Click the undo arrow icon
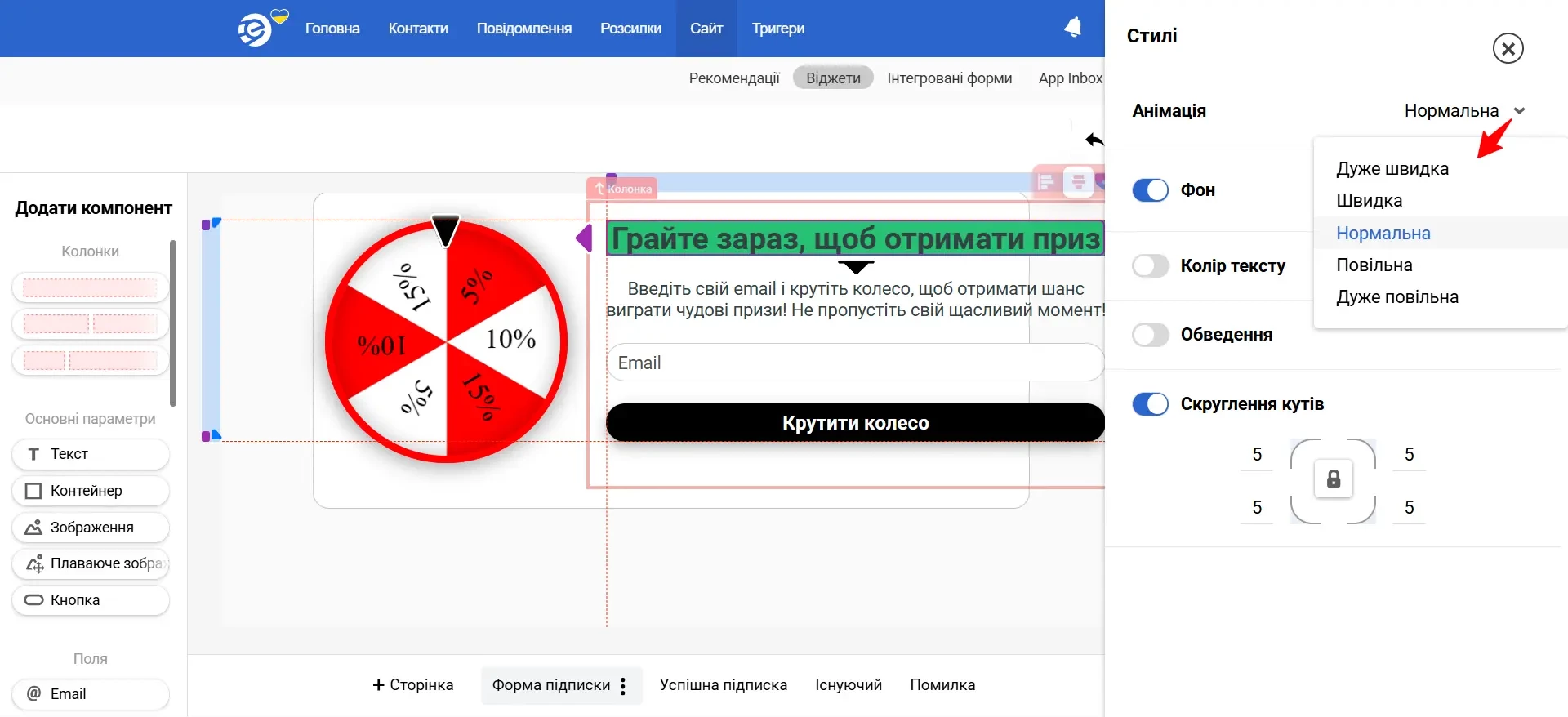 tap(1094, 140)
